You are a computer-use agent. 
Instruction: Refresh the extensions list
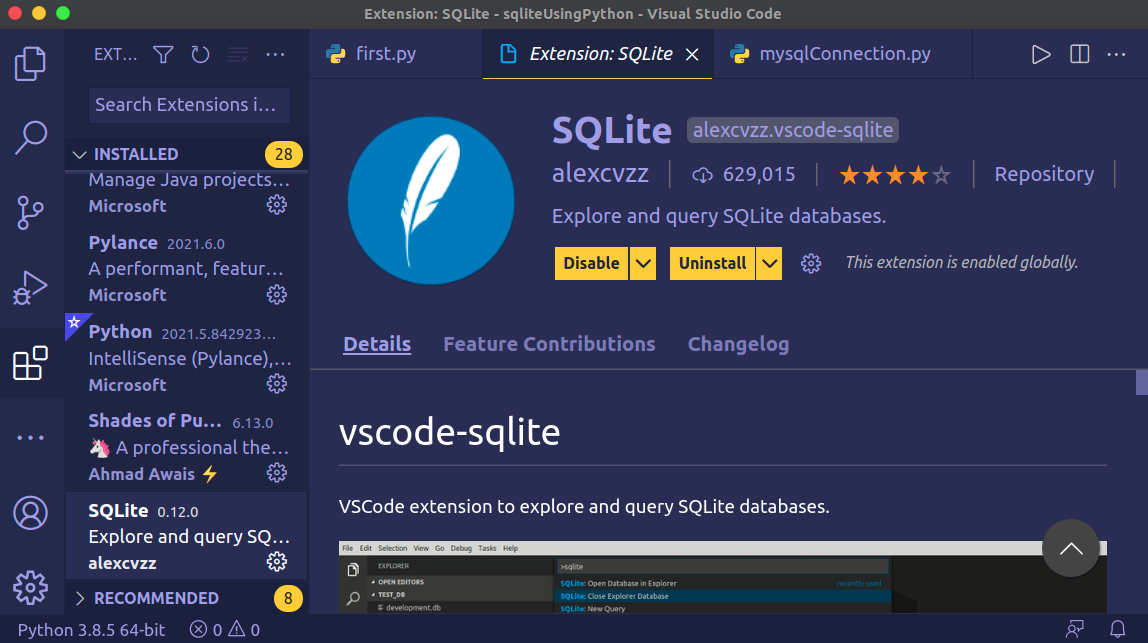click(x=200, y=55)
